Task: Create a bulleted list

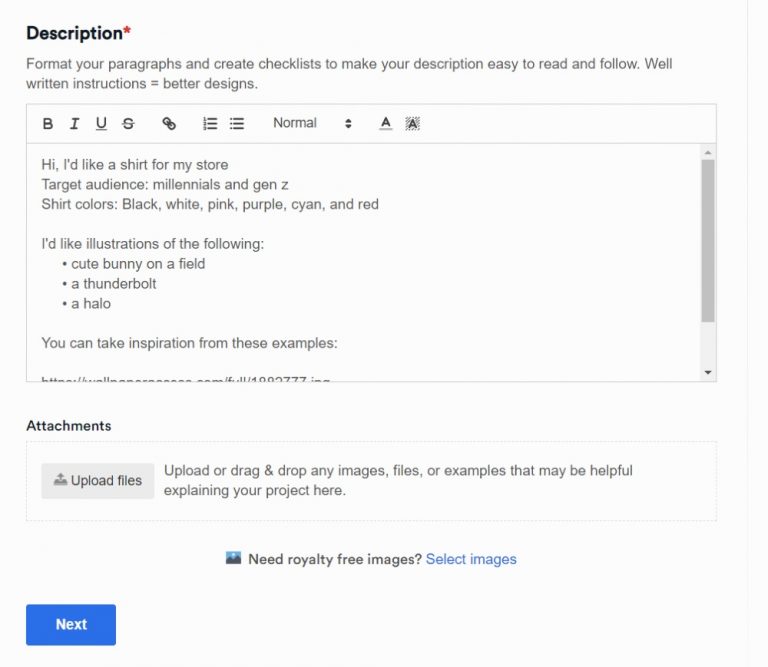Action: click(x=237, y=124)
